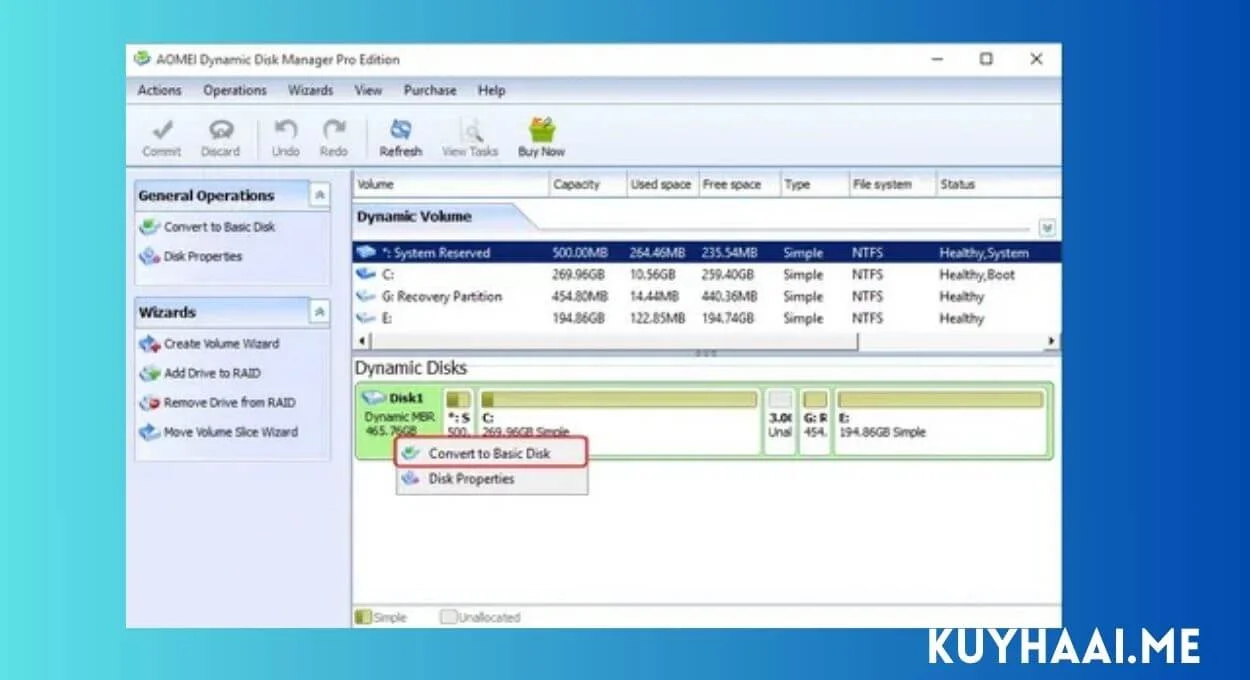Image resolution: width=1250 pixels, height=680 pixels.
Task: Sort by Free space column header
Action: pyautogui.click(x=737, y=185)
